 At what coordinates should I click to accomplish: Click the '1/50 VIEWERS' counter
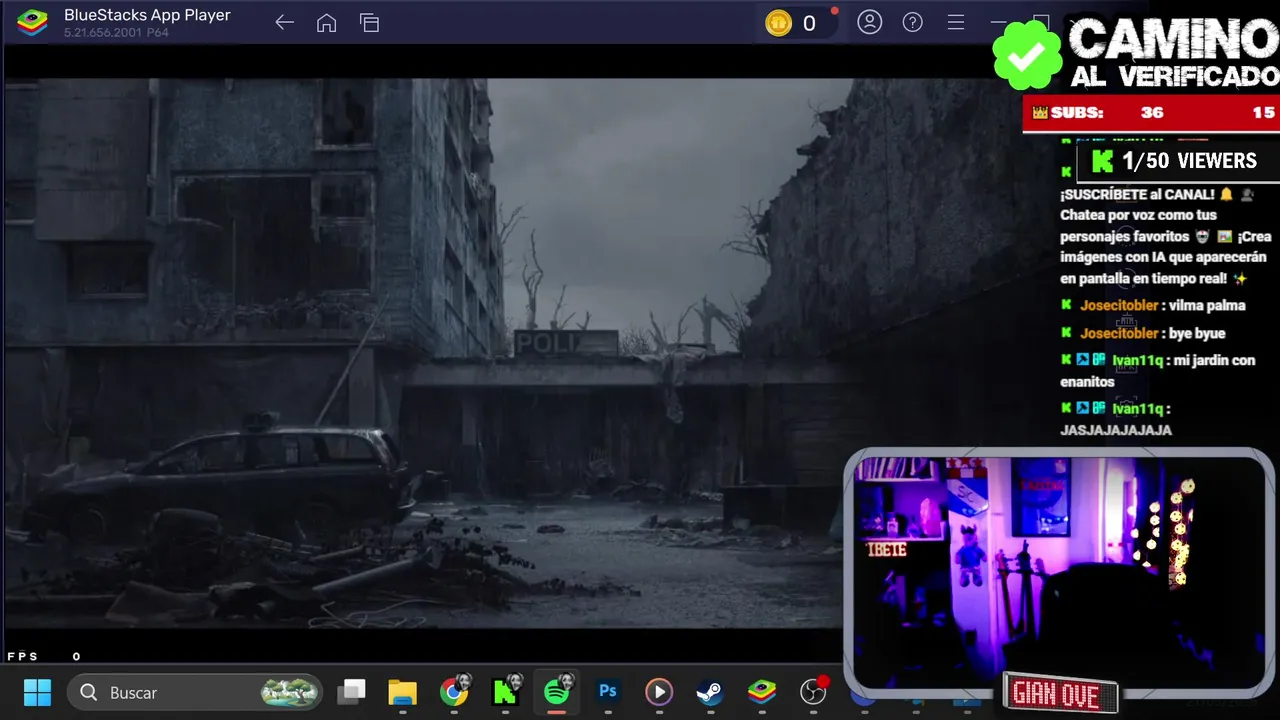pyautogui.click(x=1177, y=161)
